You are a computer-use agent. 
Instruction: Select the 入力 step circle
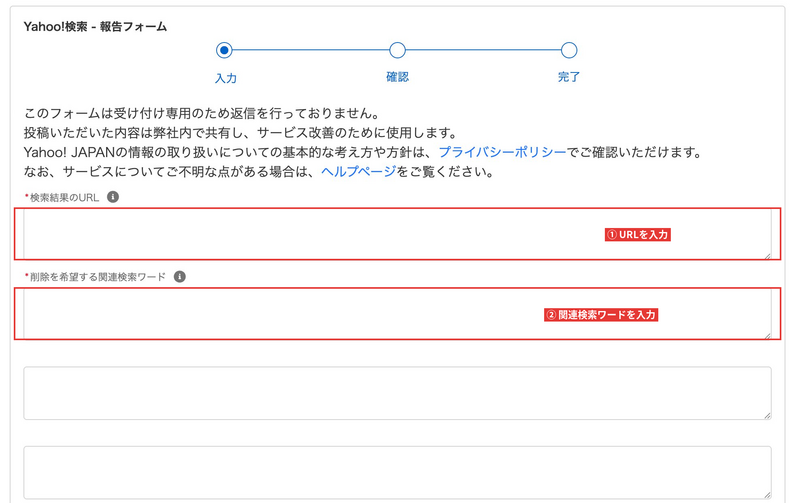pyautogui.click(x=224, y=50)
